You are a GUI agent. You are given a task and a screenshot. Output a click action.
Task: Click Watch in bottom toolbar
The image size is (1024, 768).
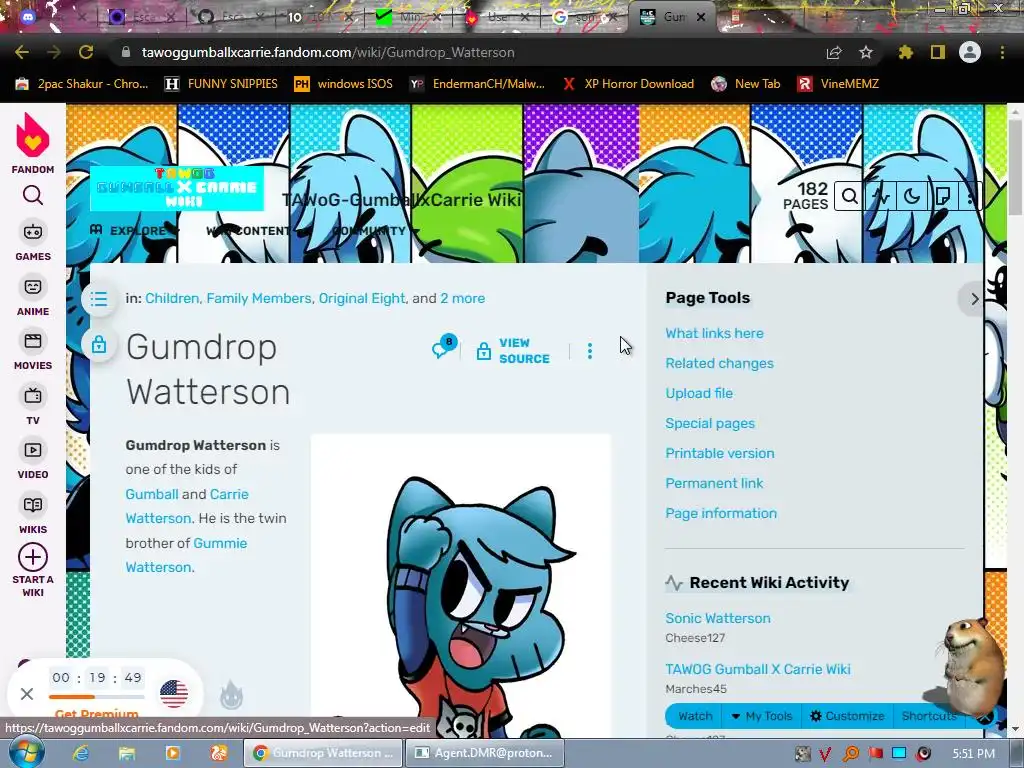pyautogui.click(x=695, y=716)
